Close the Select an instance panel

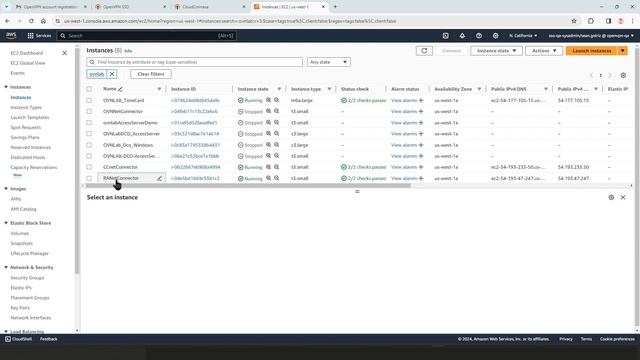[x=623, y=197]
